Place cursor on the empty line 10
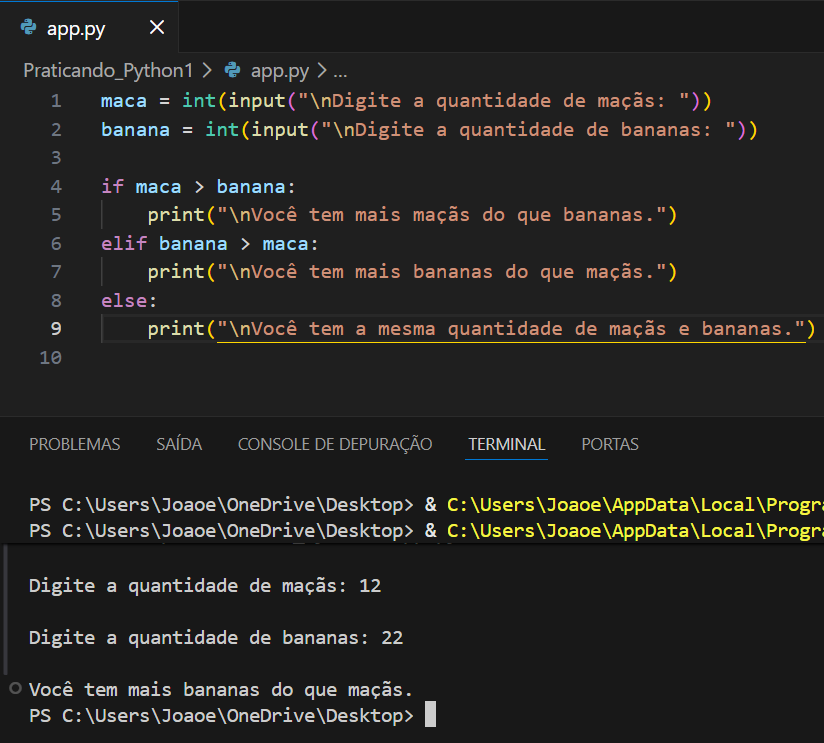Viewport: 824px width, 743px height. pyautogui.click(x=150, y=357)
